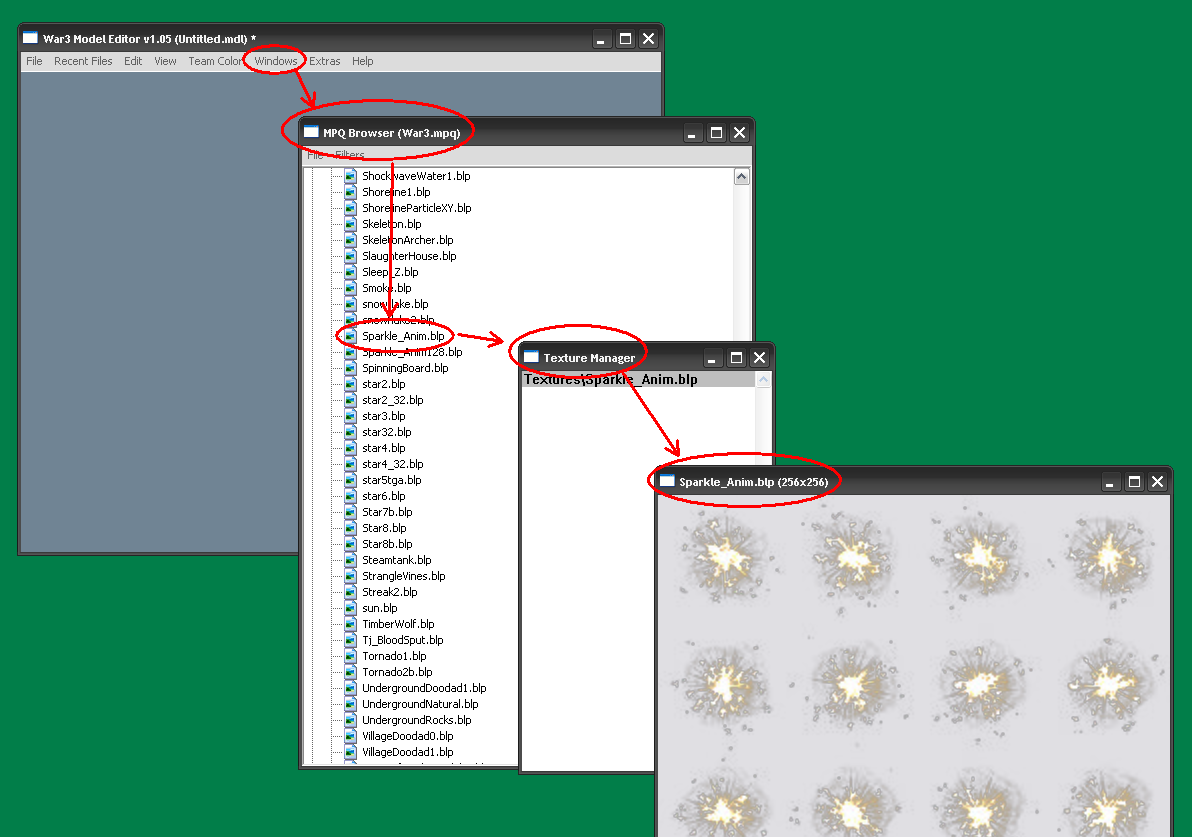Open the Recent Files menu
Screen dimensions: 1192x837
point(83,61)
